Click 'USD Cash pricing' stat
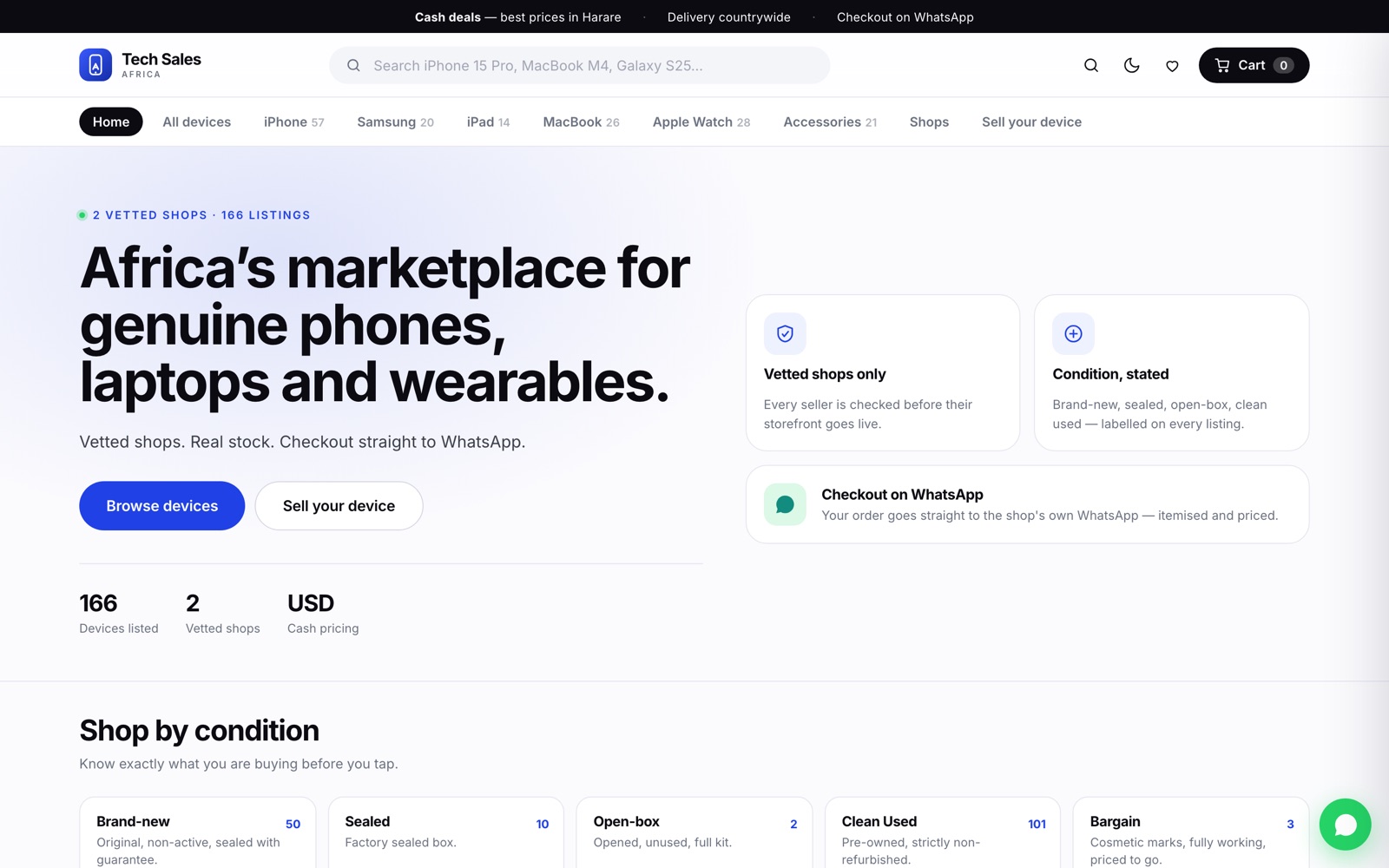The width and height of the screenshot is (1389, 868). [x=323, y=614]
